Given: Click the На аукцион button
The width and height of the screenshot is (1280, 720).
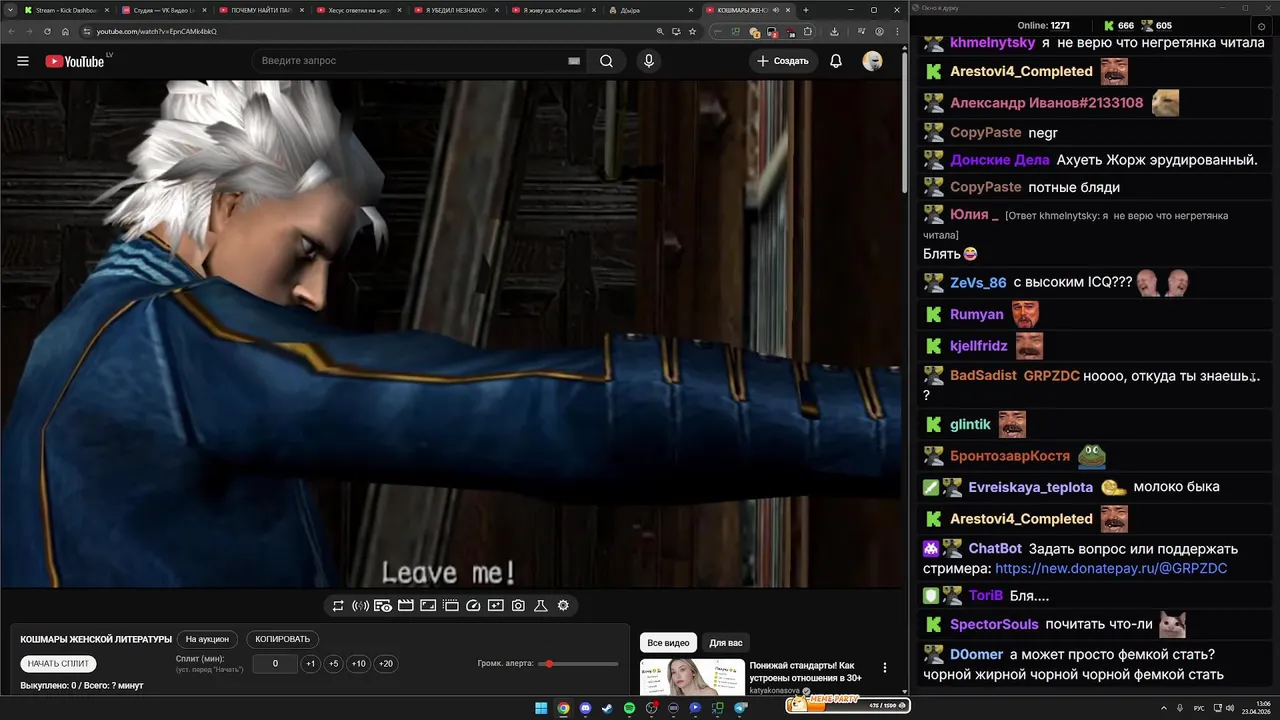Looking at the screenshot, I should (207, 639).
